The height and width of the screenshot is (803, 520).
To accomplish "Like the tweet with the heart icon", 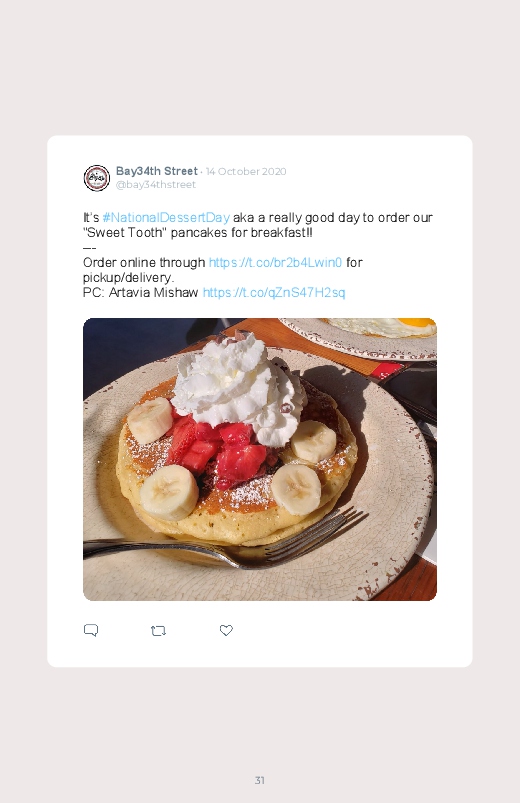I will coord(226,630).
